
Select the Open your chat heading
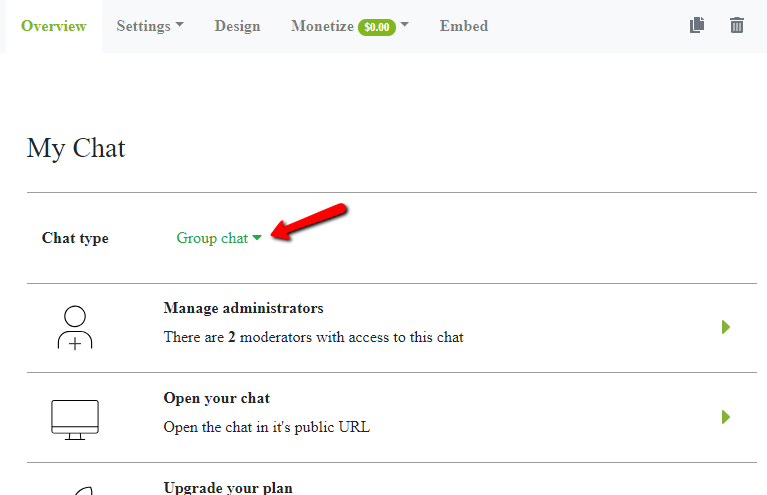[x=216, y=398]
